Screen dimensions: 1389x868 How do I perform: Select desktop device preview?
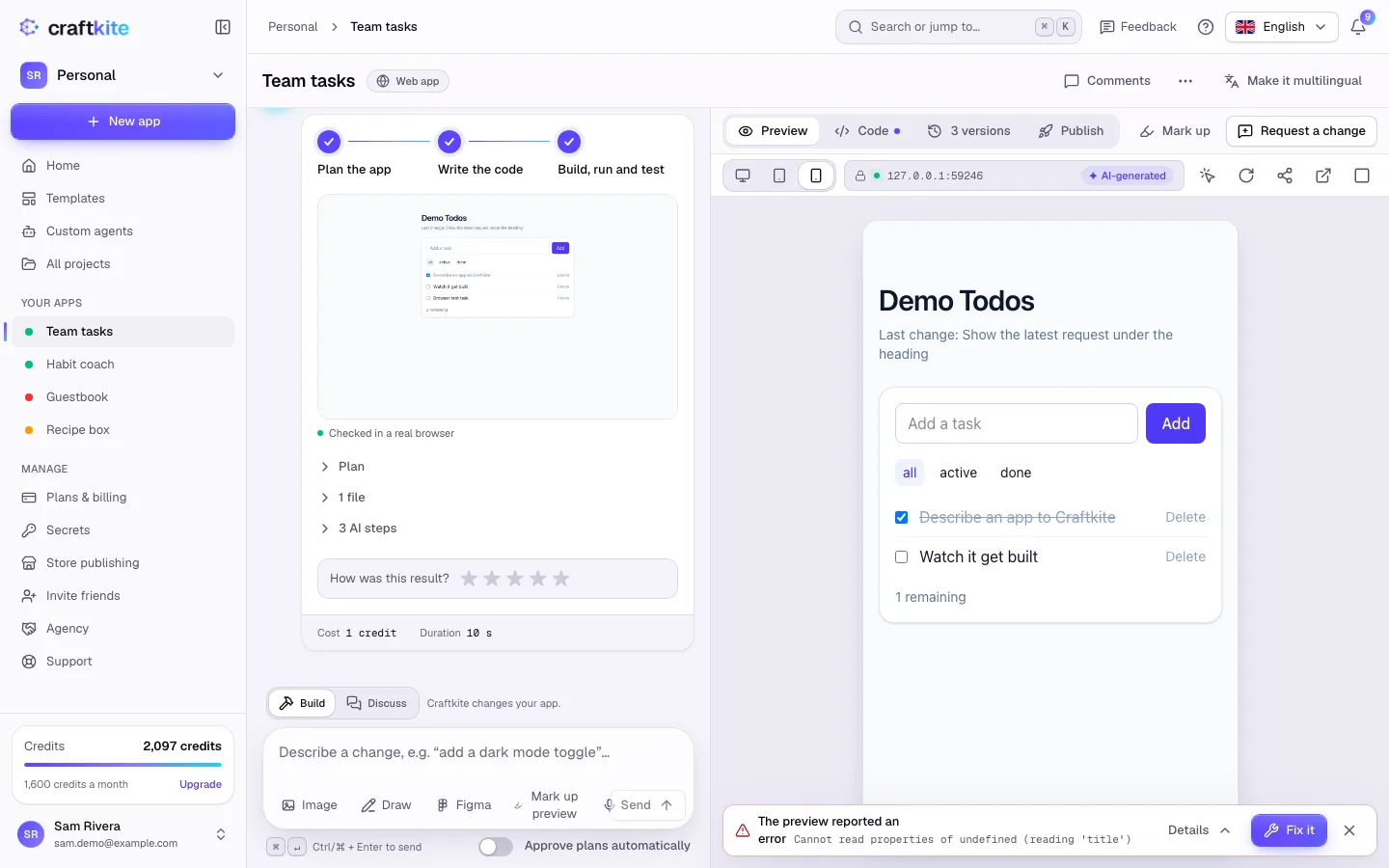click(x=743, y=176)
